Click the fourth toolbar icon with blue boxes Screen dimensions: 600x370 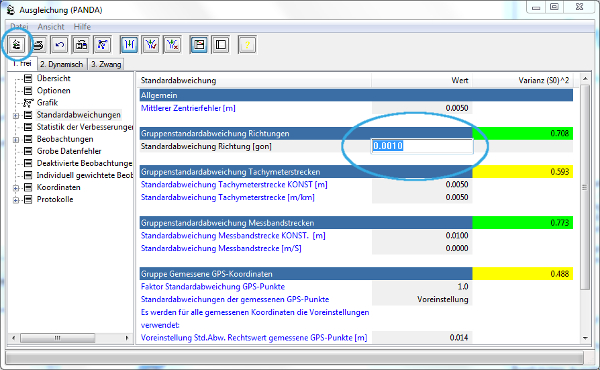(x=81, y=45)
